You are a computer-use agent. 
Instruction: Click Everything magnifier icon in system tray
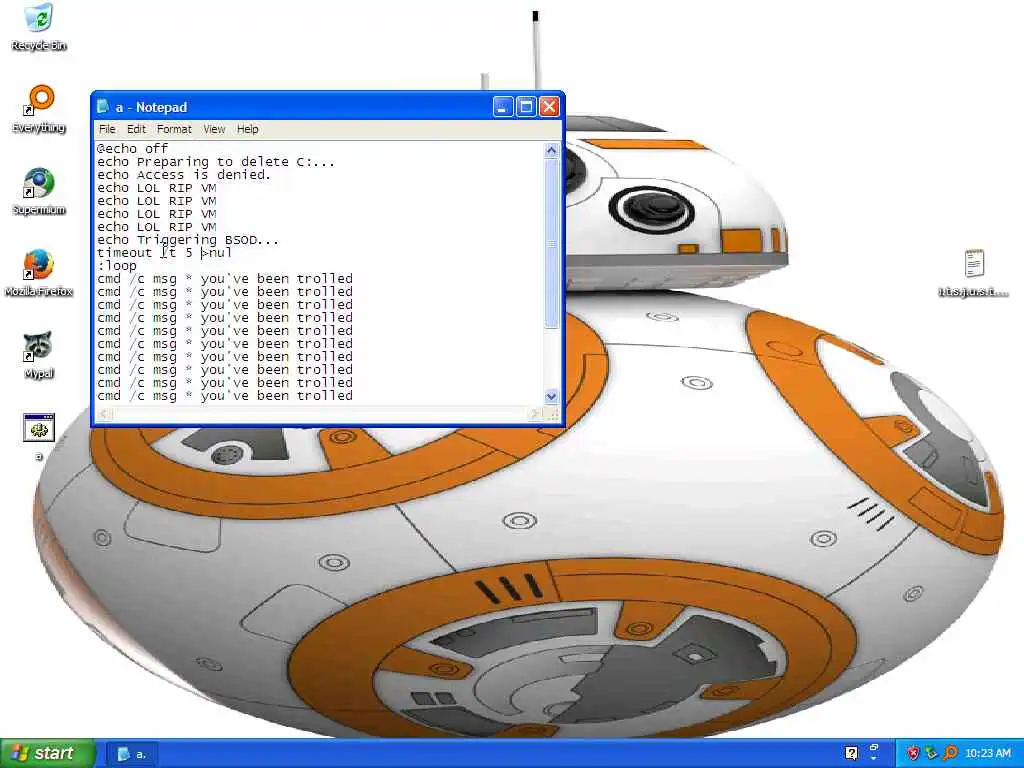(950, 753)
